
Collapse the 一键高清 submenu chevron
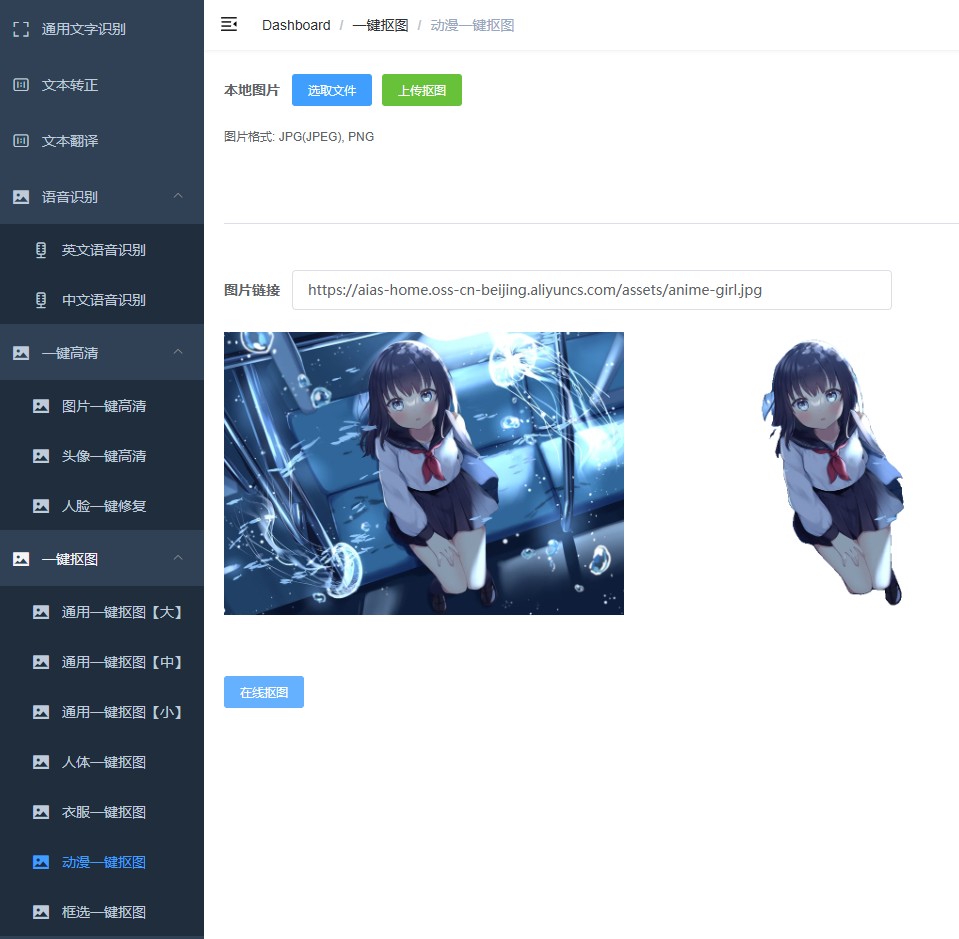click(x=178, y=352)
